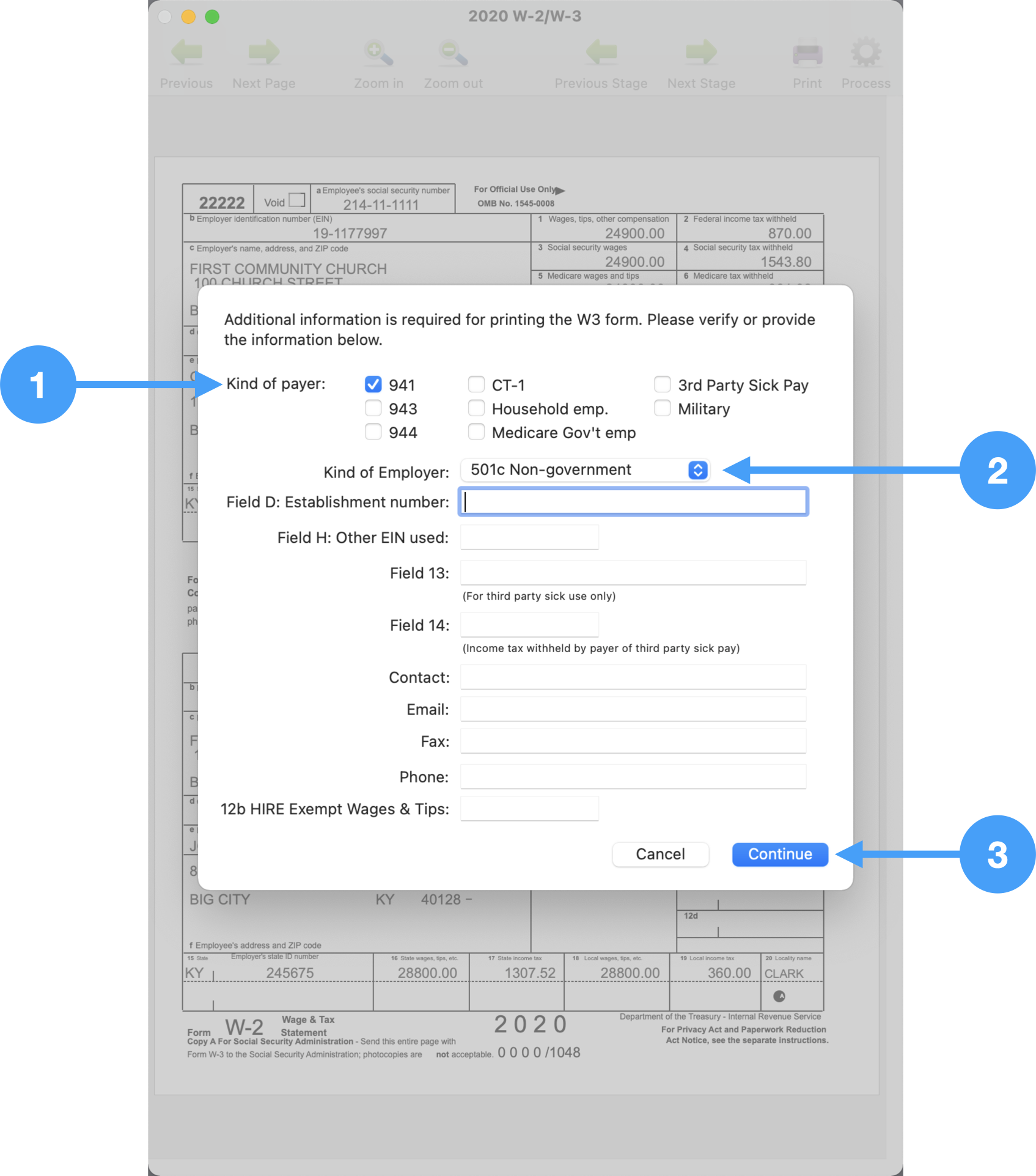Click the Print printer icon
Viewport: 1036px width, 1176px height.
click(807, 53)
